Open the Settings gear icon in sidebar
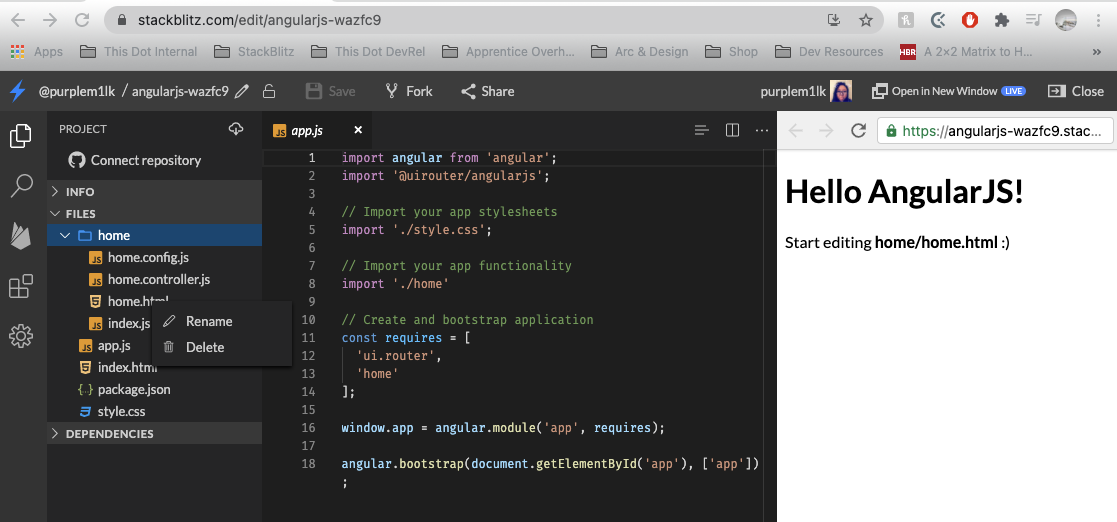Viewport: 1117px width, 522px height. (x=21, y=335)
